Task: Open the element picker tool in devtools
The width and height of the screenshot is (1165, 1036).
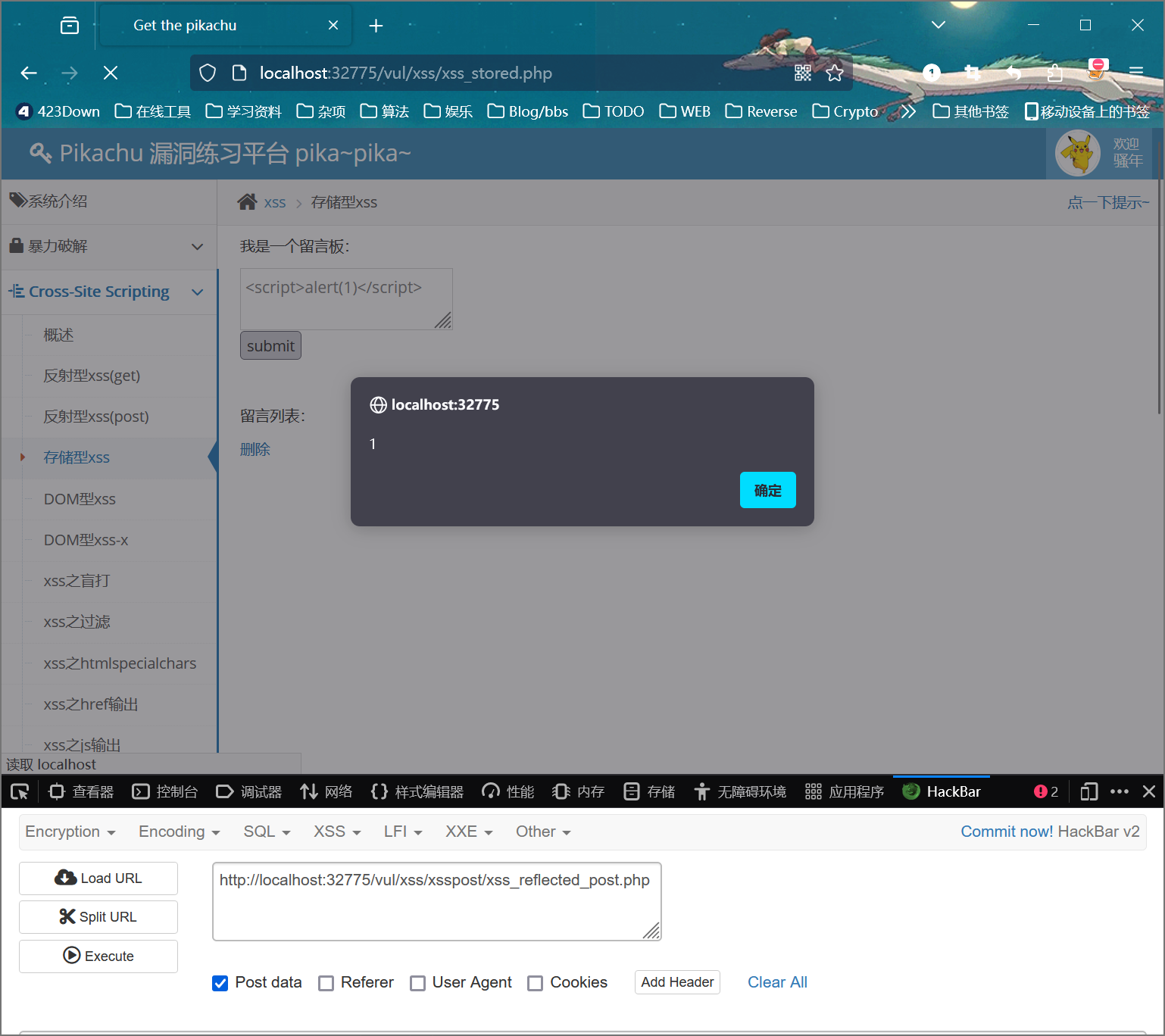Action: coord(20,791)
